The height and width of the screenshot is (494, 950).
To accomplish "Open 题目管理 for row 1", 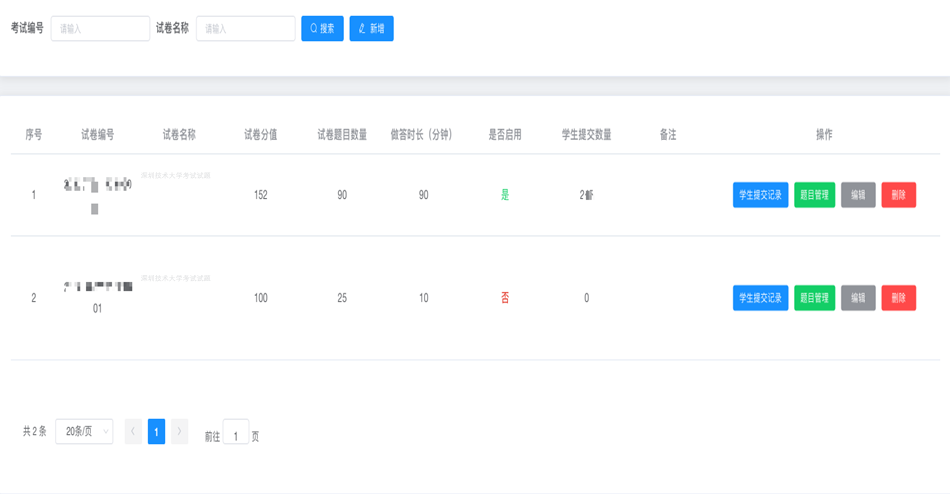I will (x=814, y=195).
